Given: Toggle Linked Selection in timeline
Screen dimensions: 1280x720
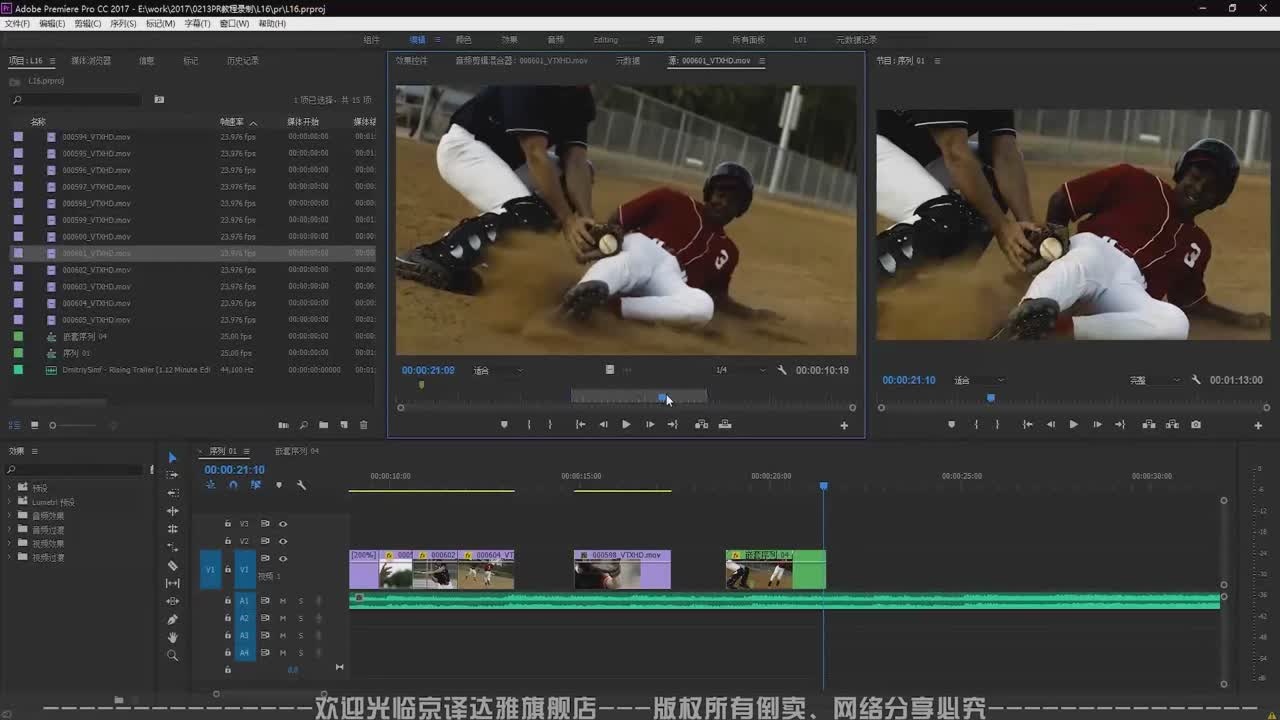Looking at the screenshot, I should point(256,485).
